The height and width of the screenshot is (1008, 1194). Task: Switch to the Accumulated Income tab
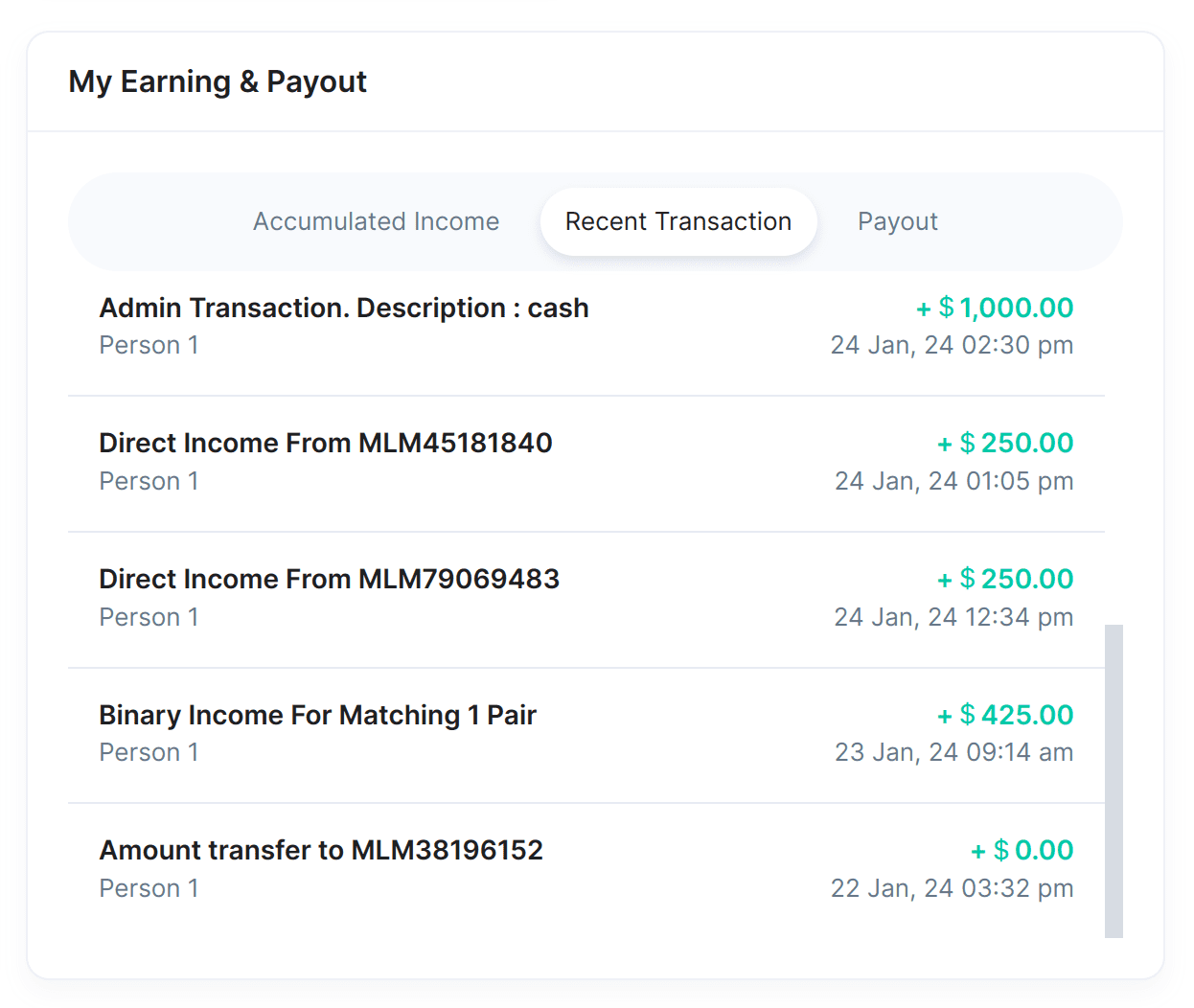coord(376,221)
